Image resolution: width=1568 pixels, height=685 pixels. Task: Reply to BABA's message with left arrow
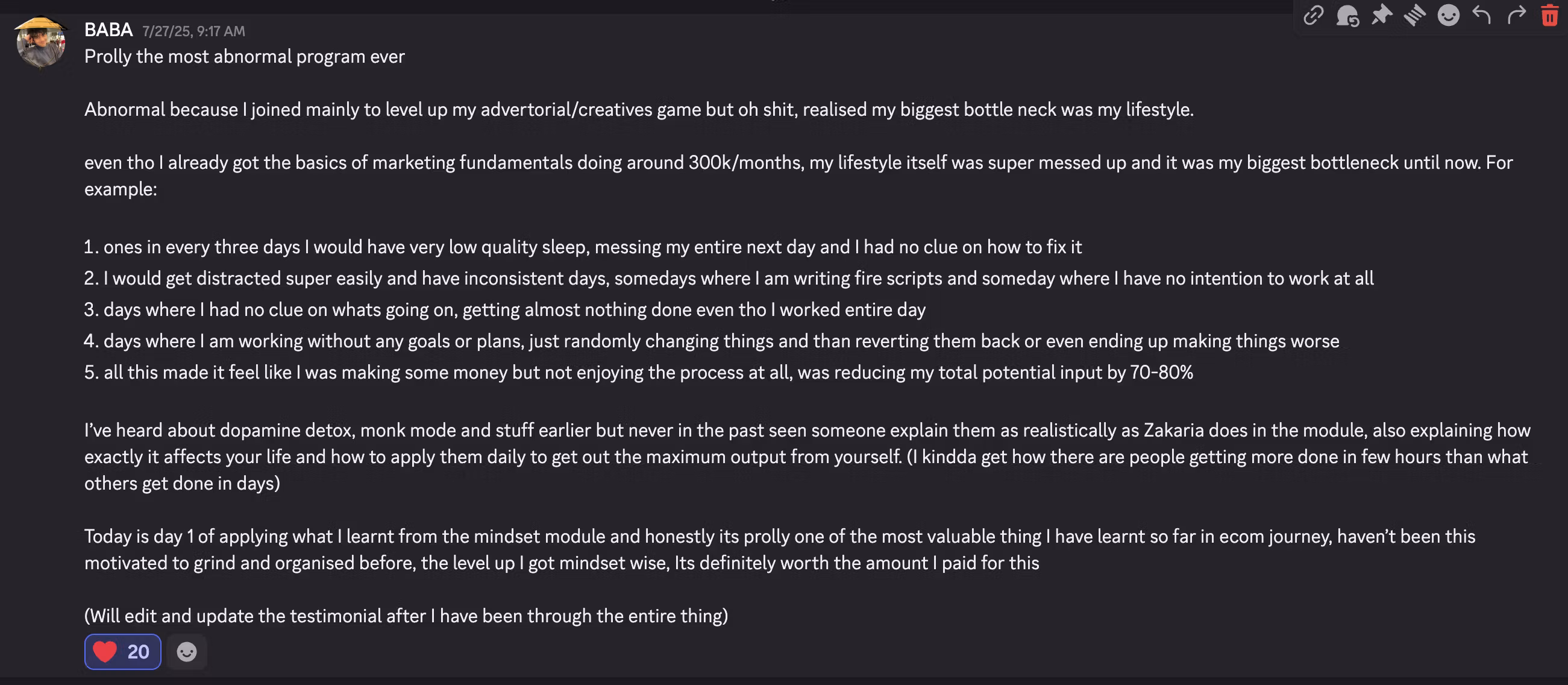pos(1482,15)
